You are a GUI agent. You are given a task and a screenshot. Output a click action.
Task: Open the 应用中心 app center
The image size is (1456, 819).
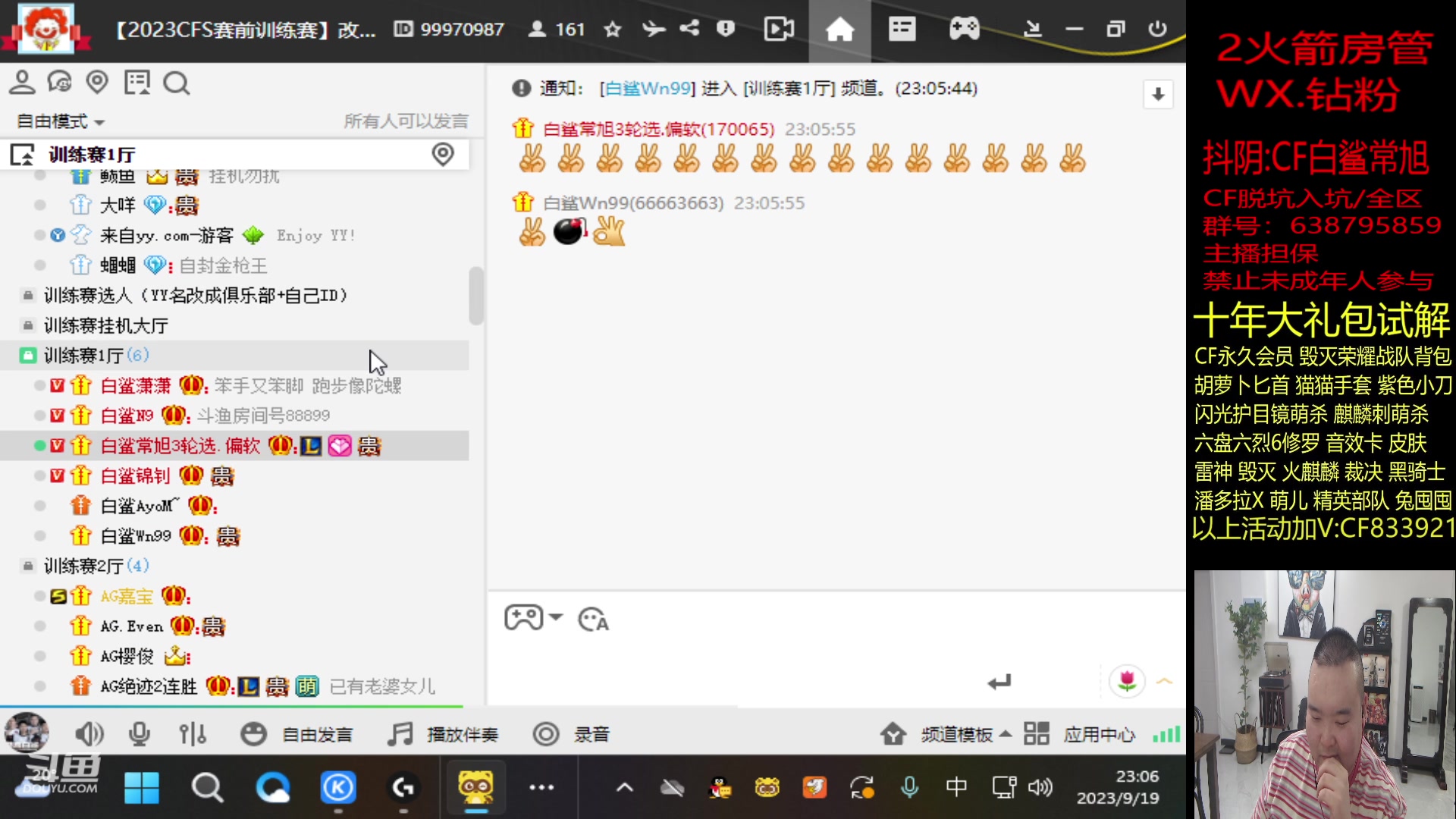1036,734
